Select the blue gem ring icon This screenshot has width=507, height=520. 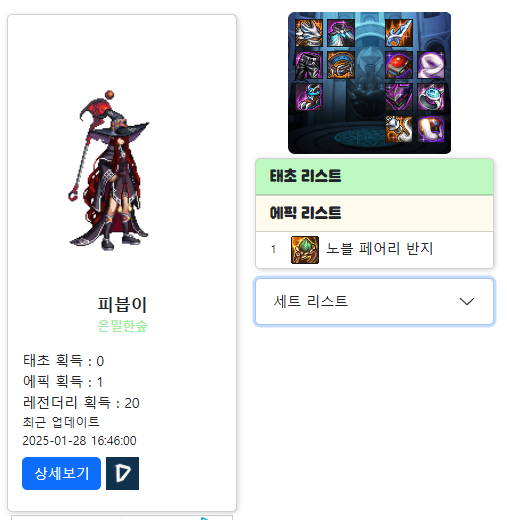pos(431,97)
